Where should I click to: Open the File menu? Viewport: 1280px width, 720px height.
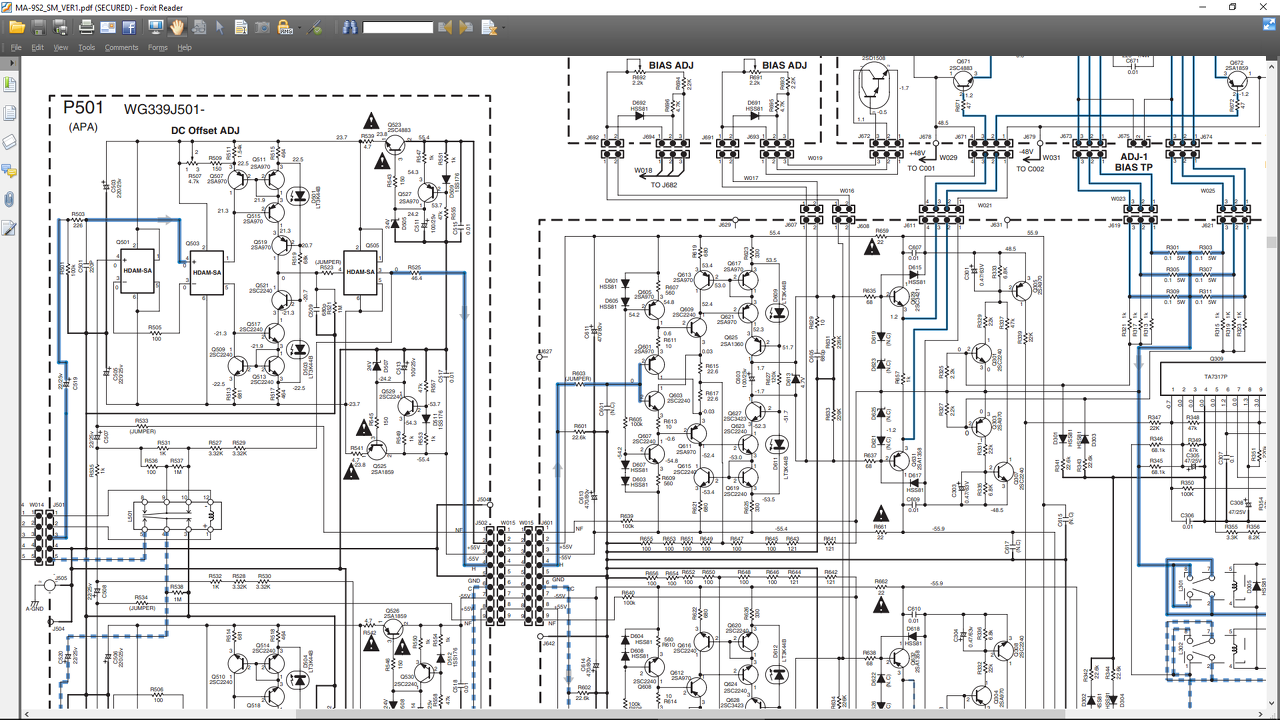click(15, 47)
